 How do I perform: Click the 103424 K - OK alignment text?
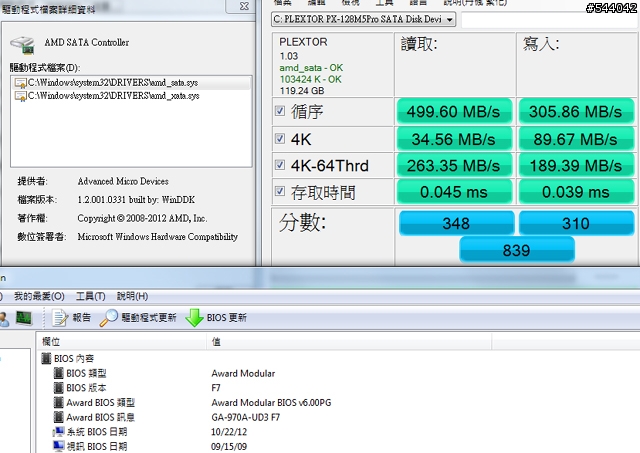[310, 79]
